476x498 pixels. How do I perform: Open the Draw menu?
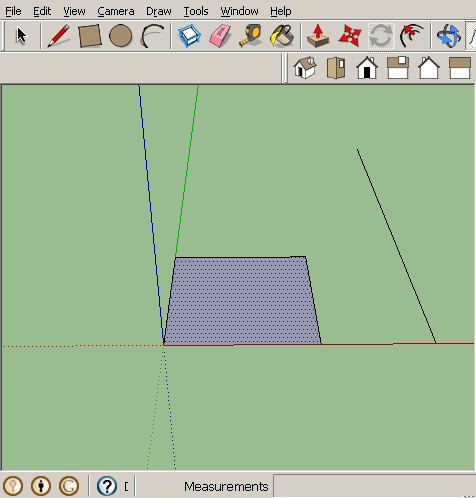(x=159, y=11)
